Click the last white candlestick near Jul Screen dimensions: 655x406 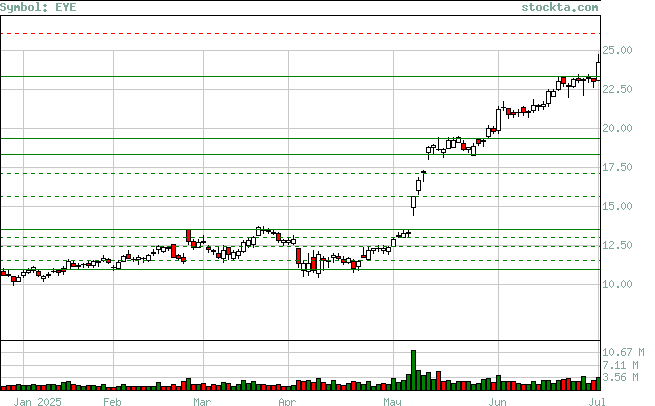pos(599,69)
